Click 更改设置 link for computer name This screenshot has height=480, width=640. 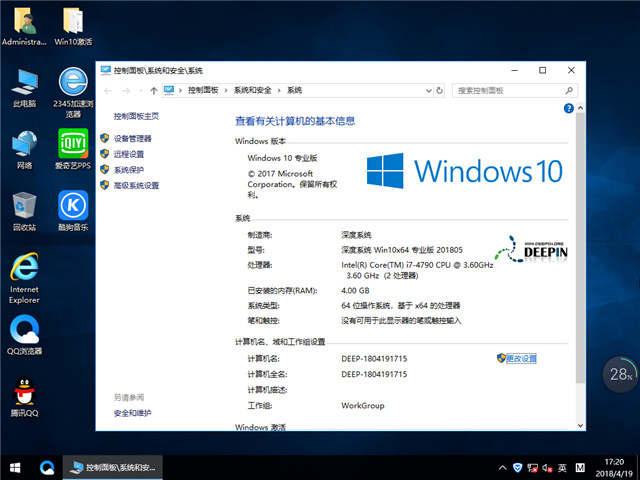[521, 358]
